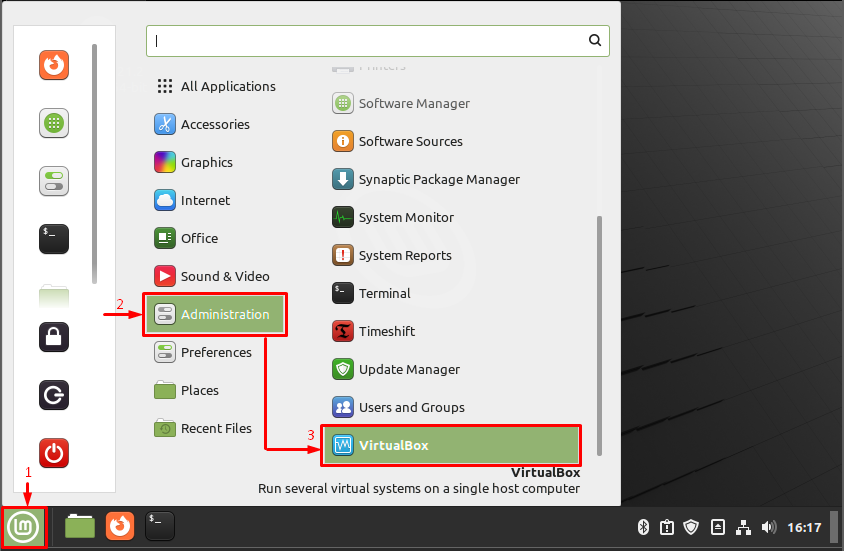Click the show desktop edge of the panel
The height and width of the screenshot is (551, 844).
[x=835, y=527]
